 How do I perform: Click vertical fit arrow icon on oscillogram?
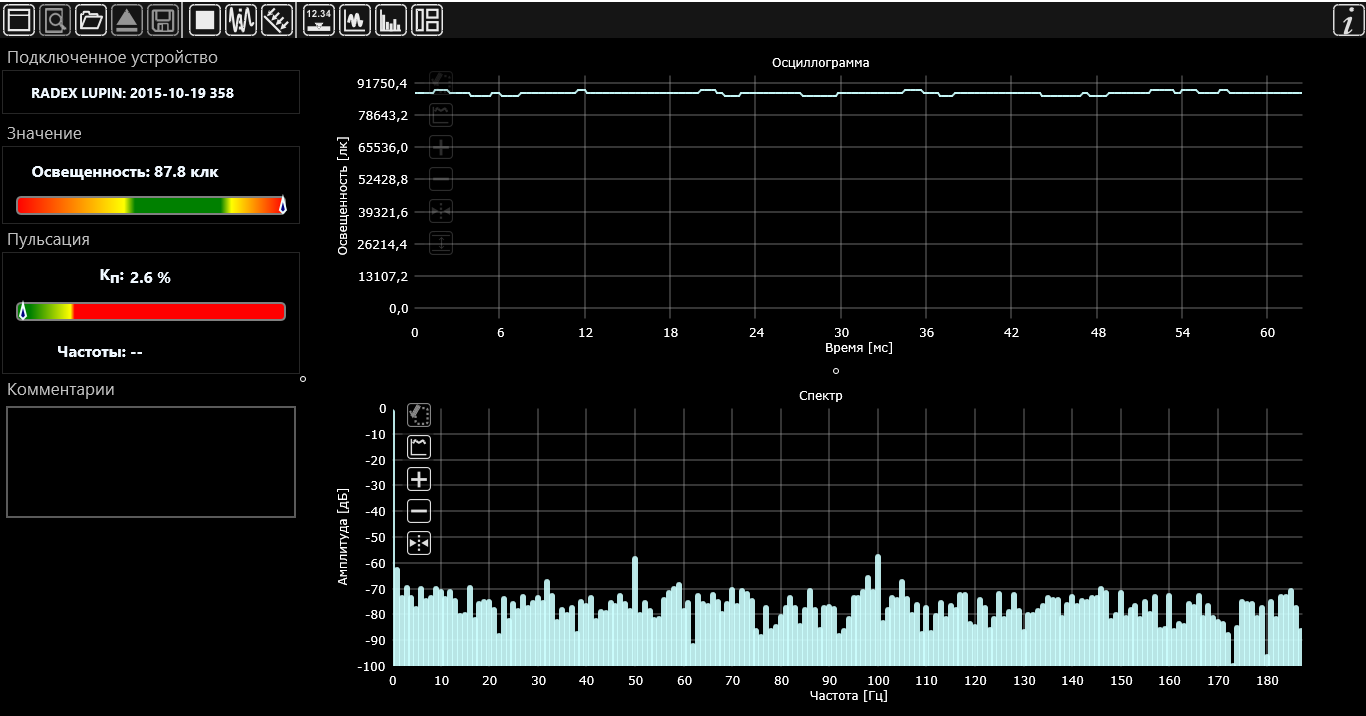(x=441, y=243)
